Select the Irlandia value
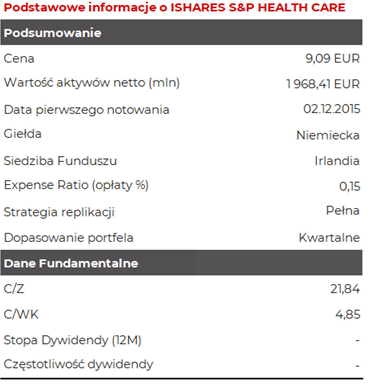Screen dimensions: 369x388 (x=337, y=161)
